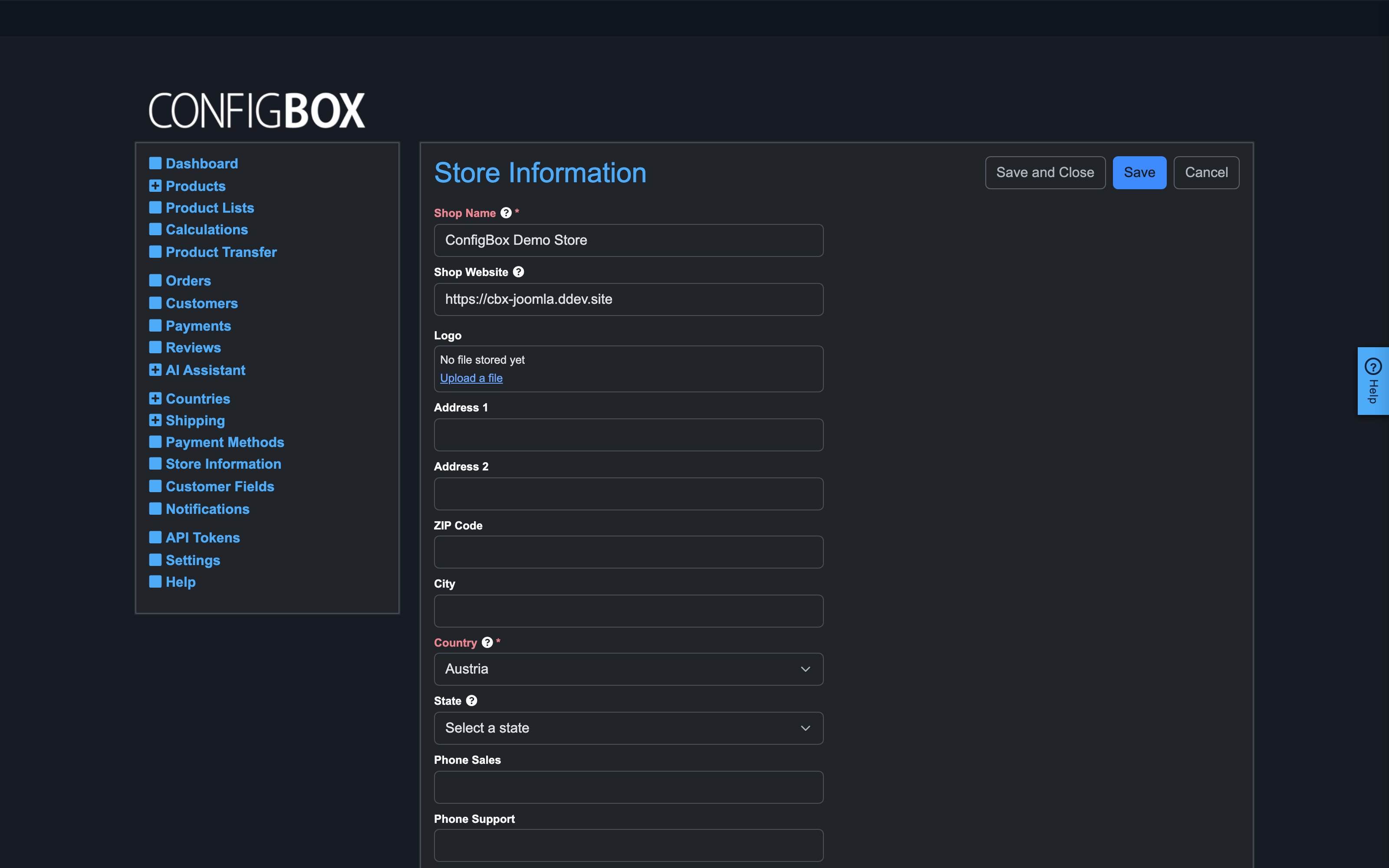Click the ConfigBox logo

point(257,110)
